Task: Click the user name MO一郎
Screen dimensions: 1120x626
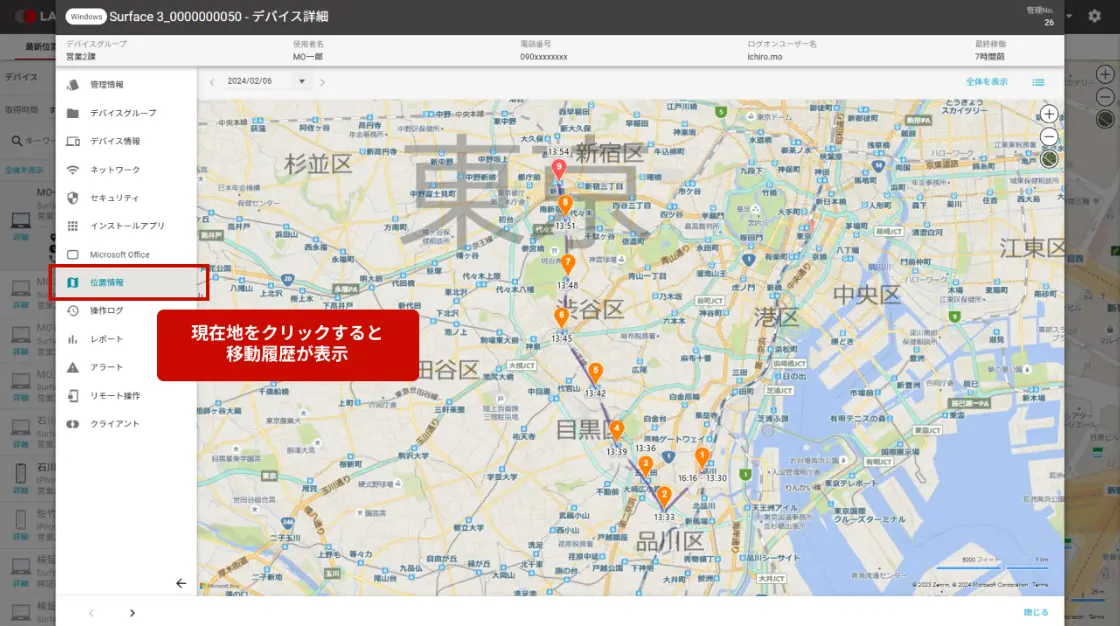Action: click(x=308, y=56)
